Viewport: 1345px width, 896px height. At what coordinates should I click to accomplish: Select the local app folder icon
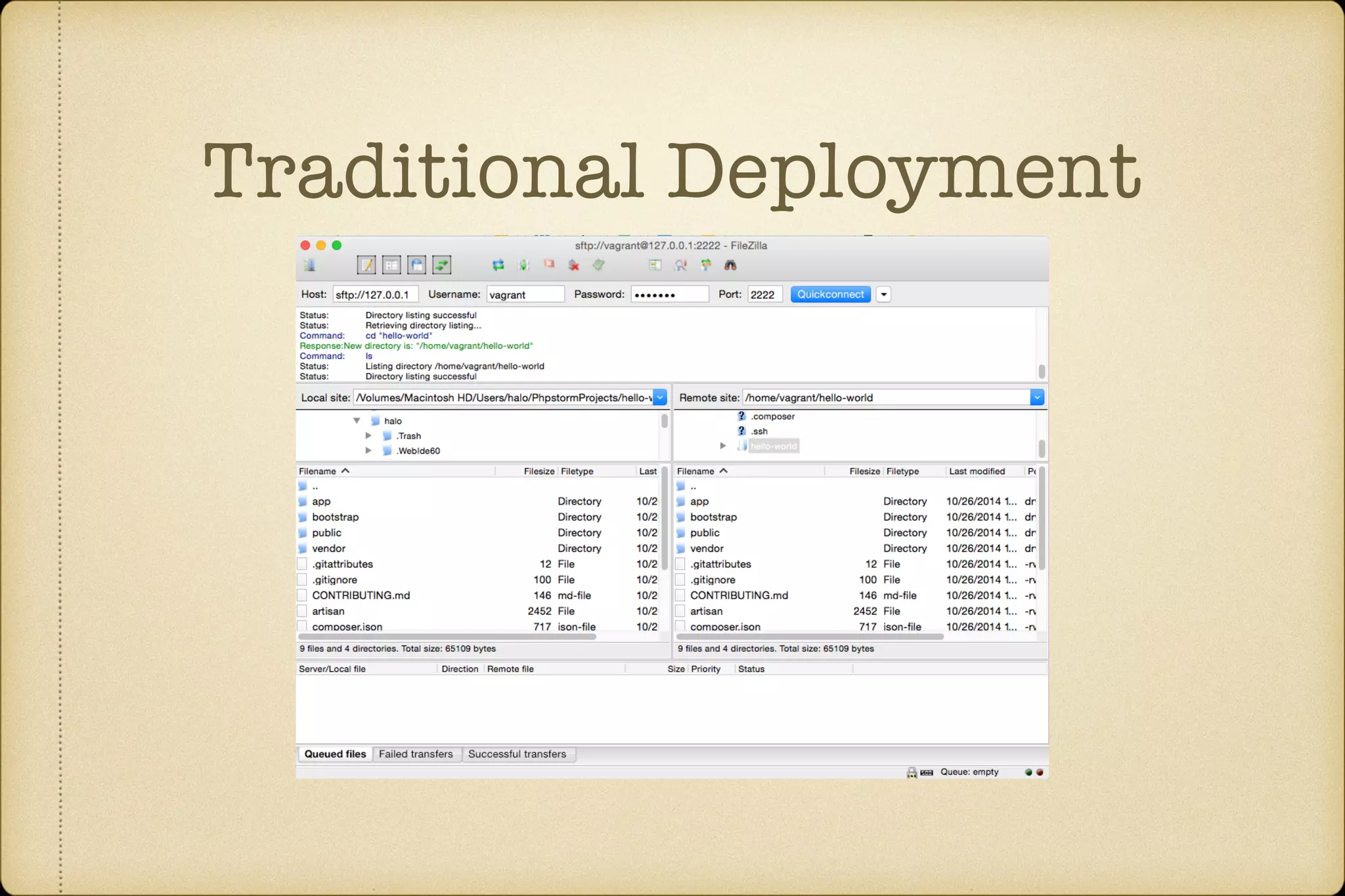pyautogui.click(x=303, y=501)
